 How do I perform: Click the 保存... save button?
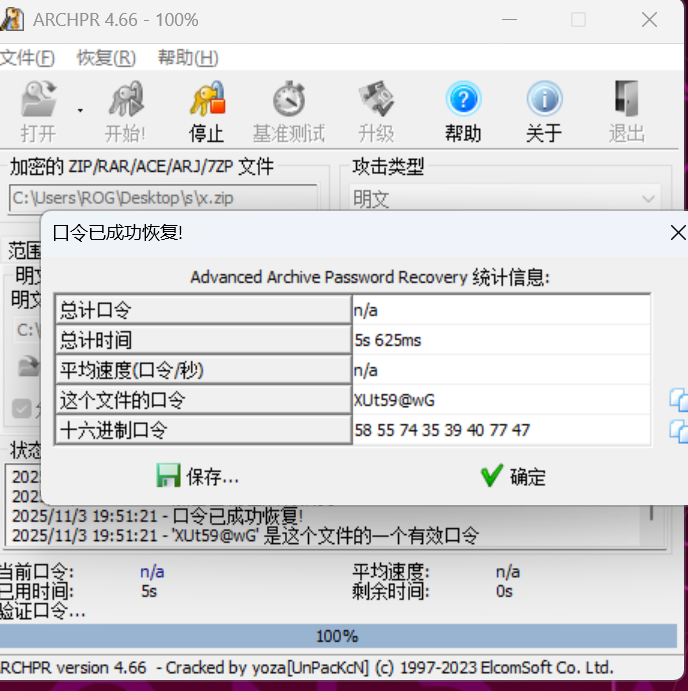tap(197, 476)
